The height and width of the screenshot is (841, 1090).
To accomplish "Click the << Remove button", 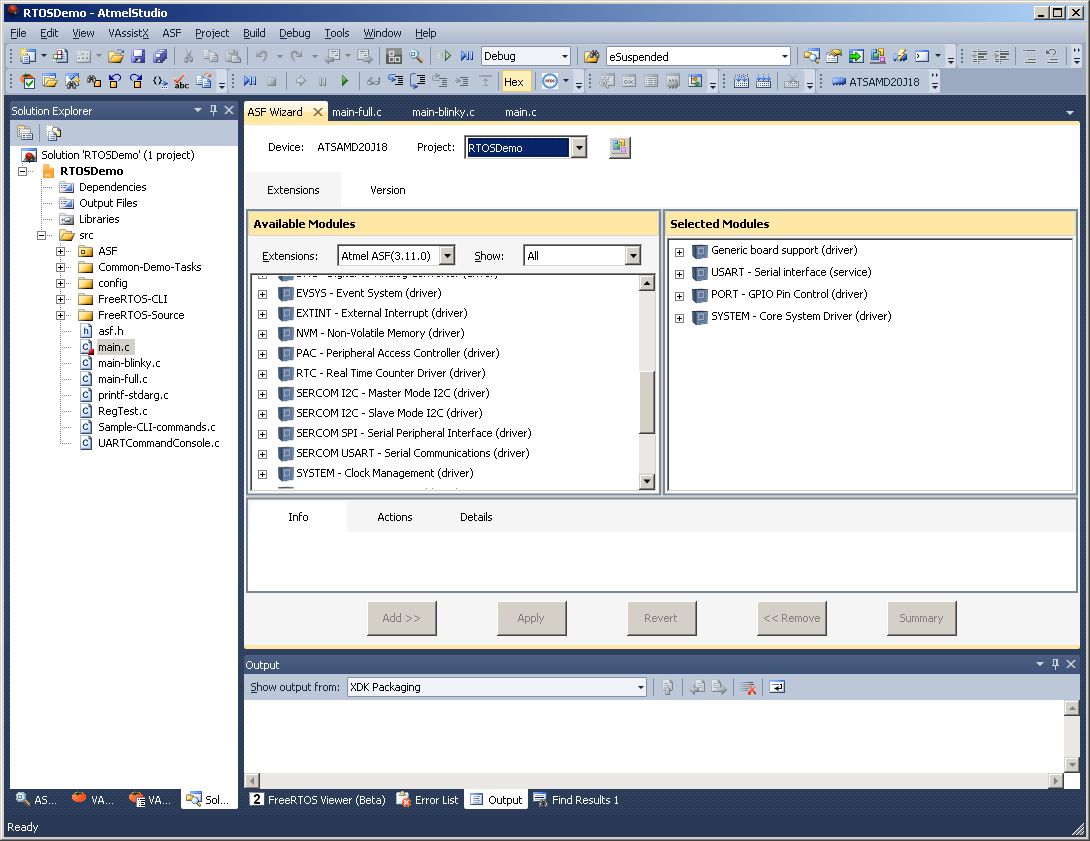I will click(x=791, y=619).
